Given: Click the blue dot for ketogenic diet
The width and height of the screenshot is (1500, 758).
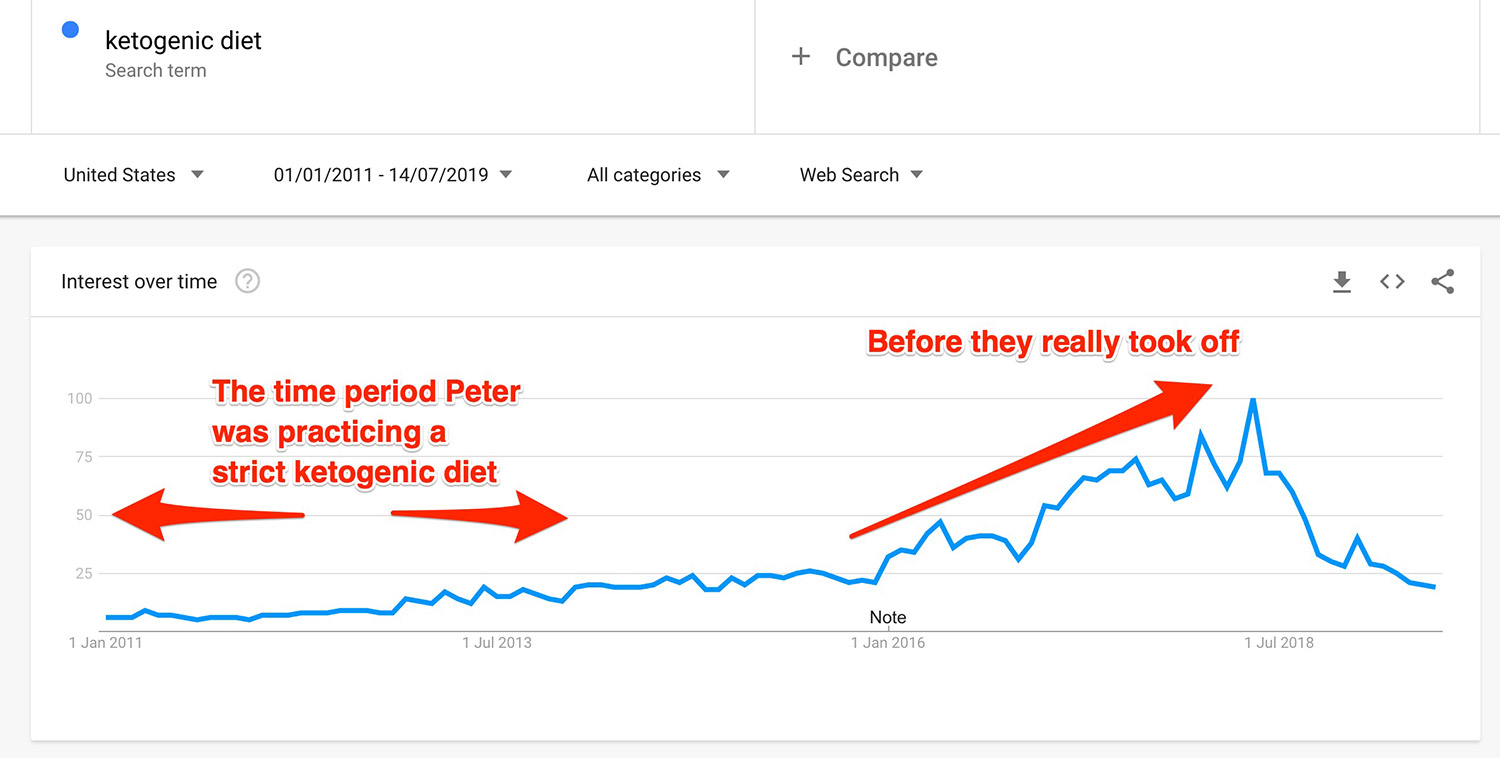Looking at the screenshot, I should point(70,30).
